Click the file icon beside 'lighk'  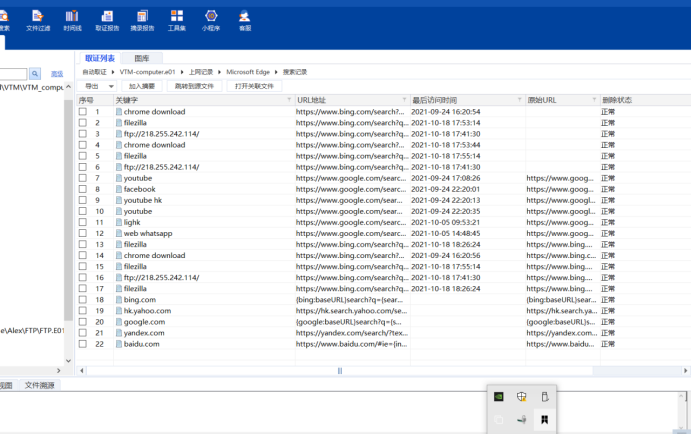pyautogui.click(x=119, y=222)
